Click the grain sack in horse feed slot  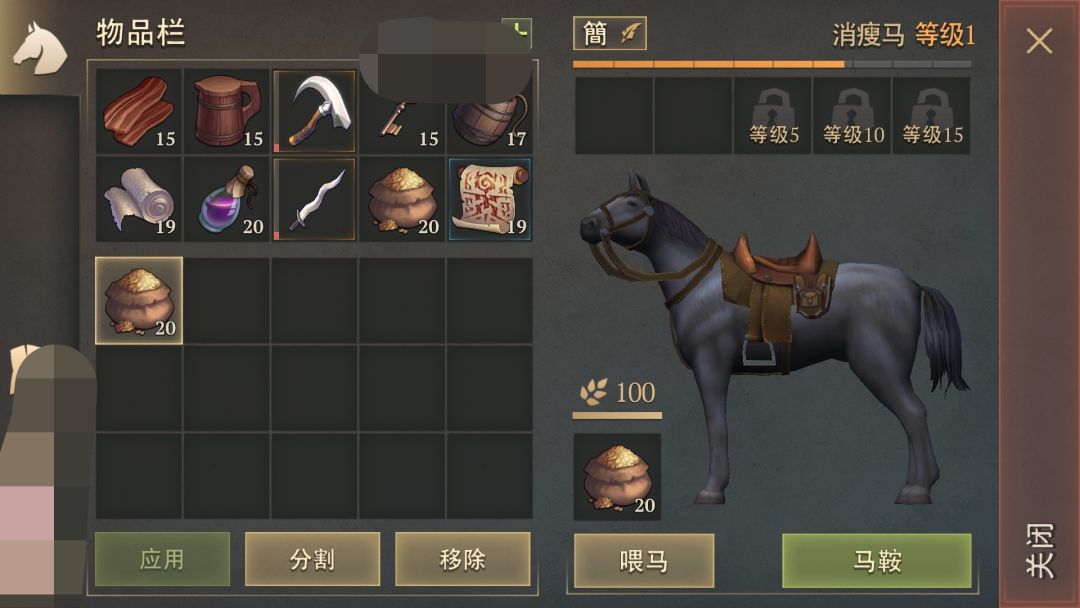[x=617, y=476]
